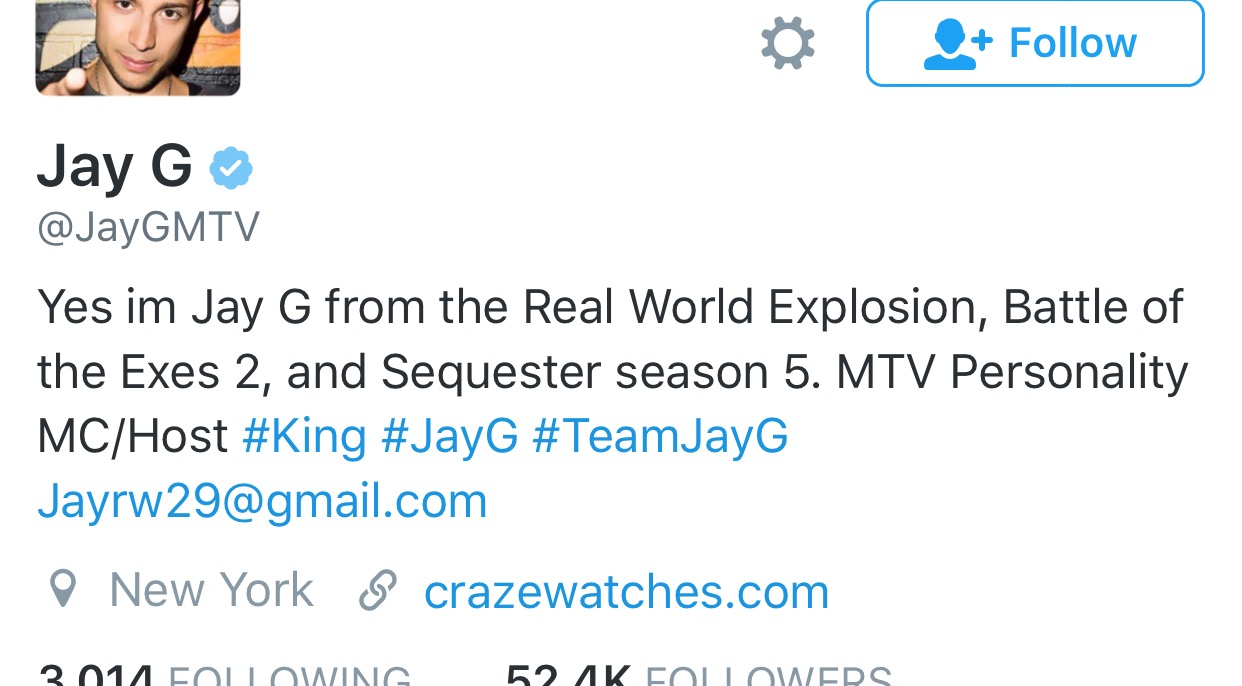Open the settings gear icon

(788, 44)
